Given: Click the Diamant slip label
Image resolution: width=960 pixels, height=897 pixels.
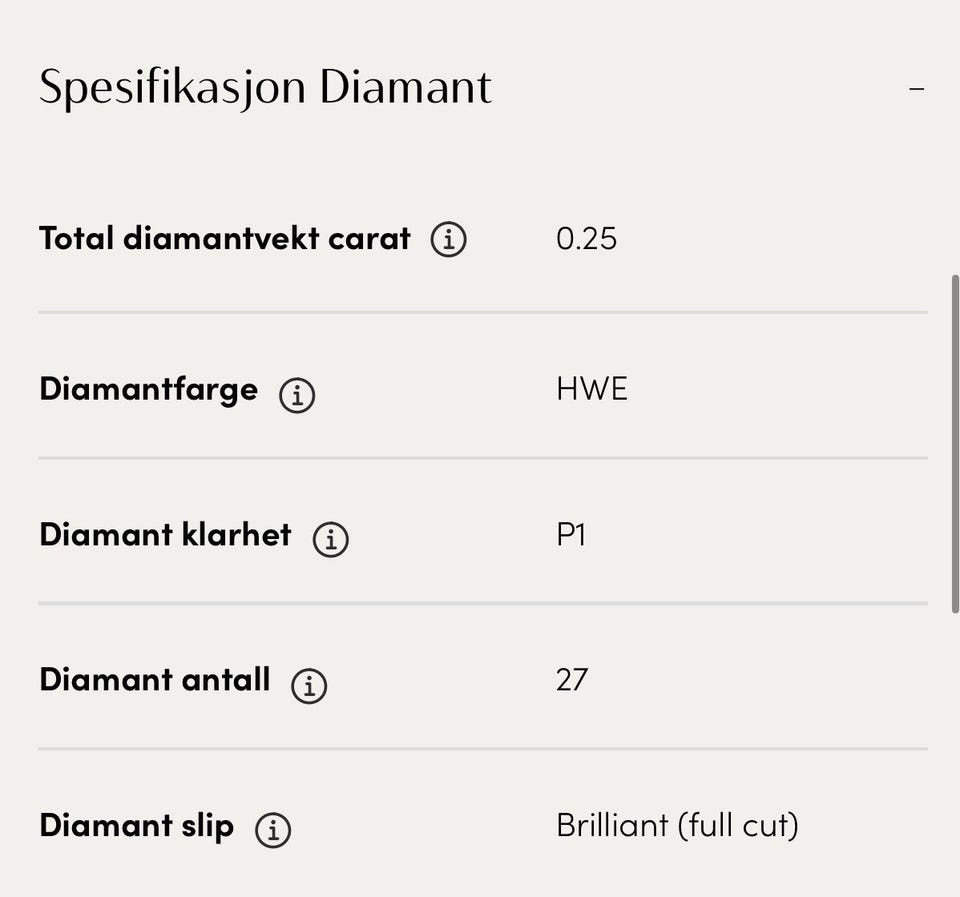Looking at the screenshot, I should coord(136,826).
